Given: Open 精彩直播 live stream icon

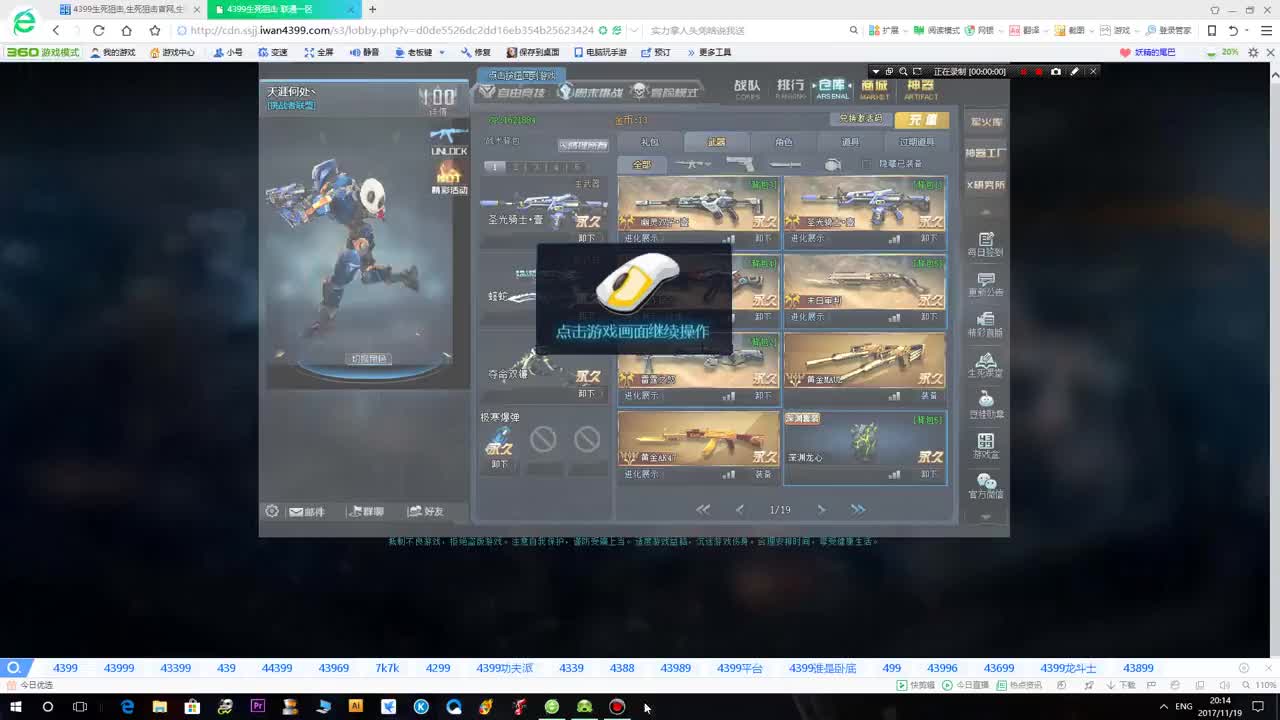Looking at the screenshot, I should point(986,325).
